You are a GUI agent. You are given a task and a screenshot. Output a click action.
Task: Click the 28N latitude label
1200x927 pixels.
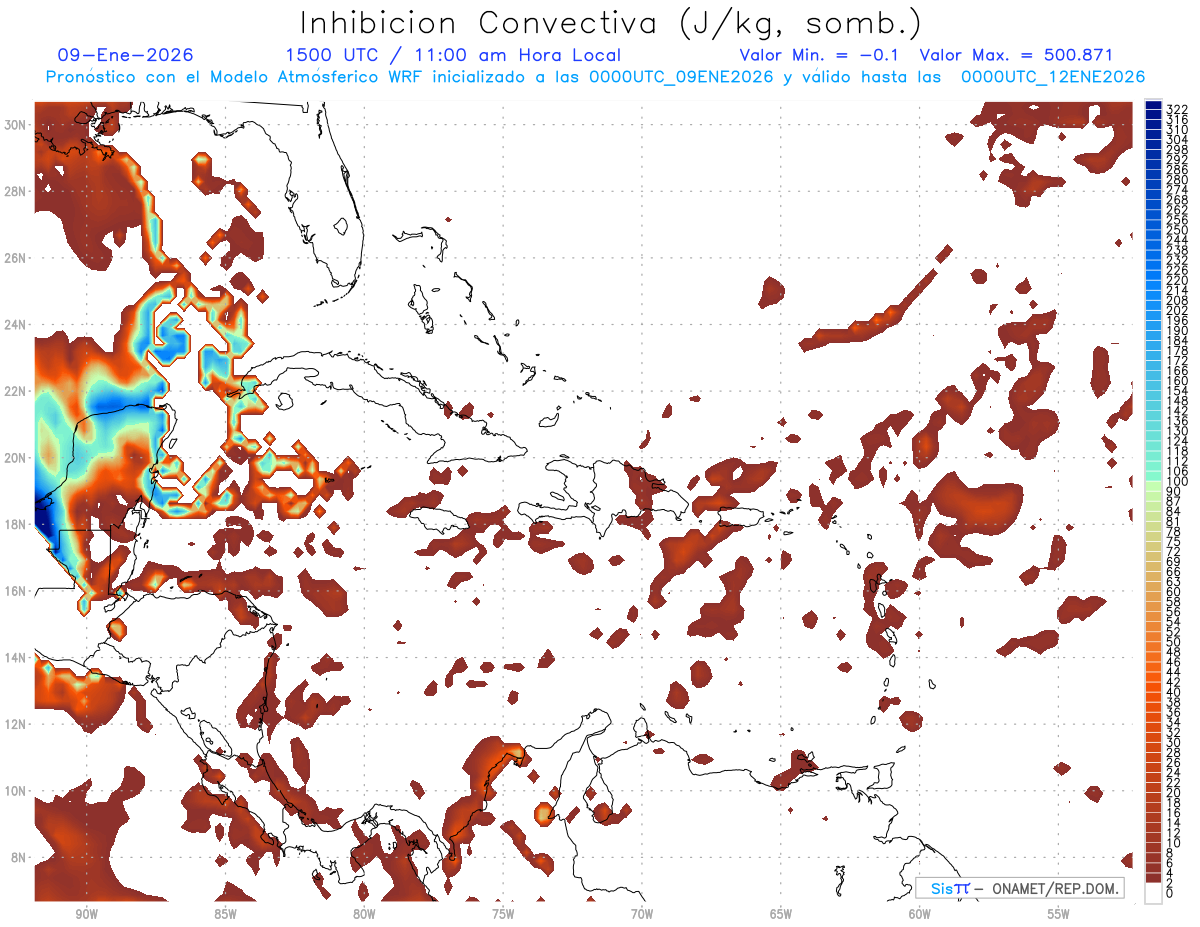tap(16, 191)
